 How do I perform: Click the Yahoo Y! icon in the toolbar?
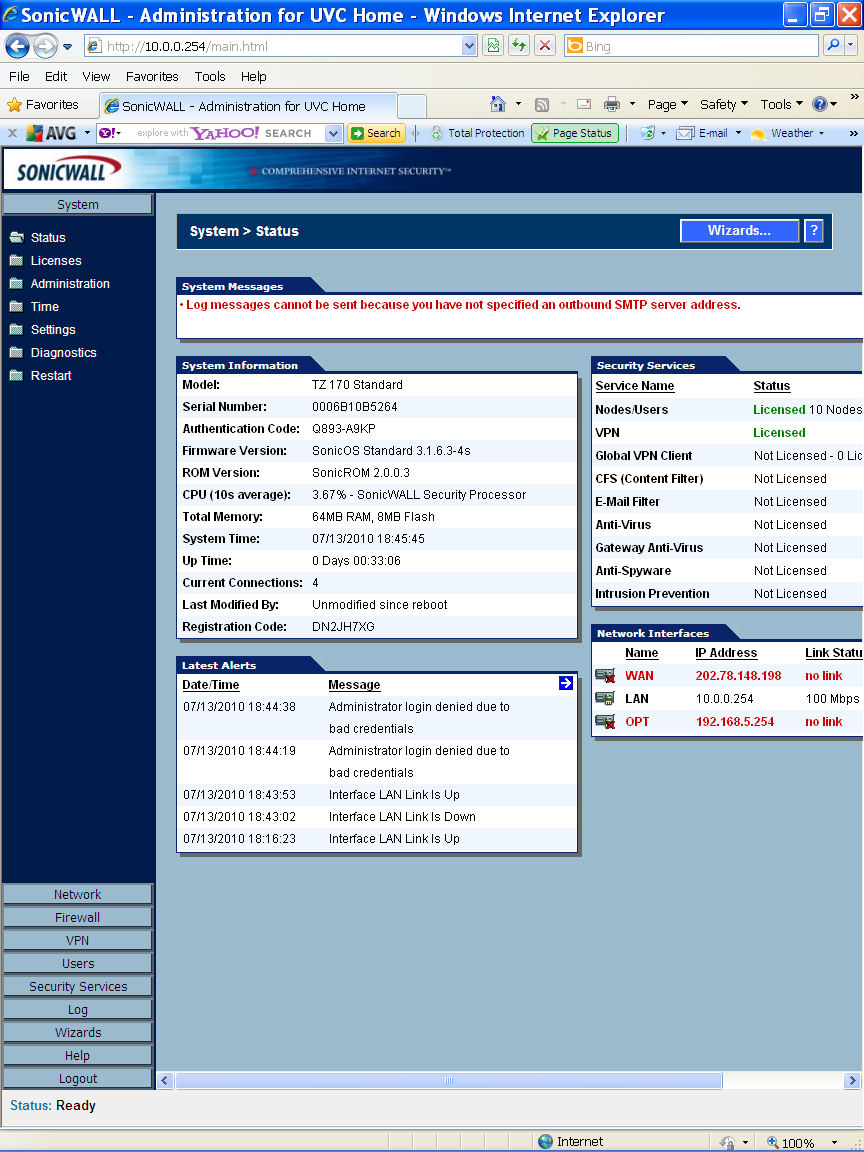click(x=109, y=133)
